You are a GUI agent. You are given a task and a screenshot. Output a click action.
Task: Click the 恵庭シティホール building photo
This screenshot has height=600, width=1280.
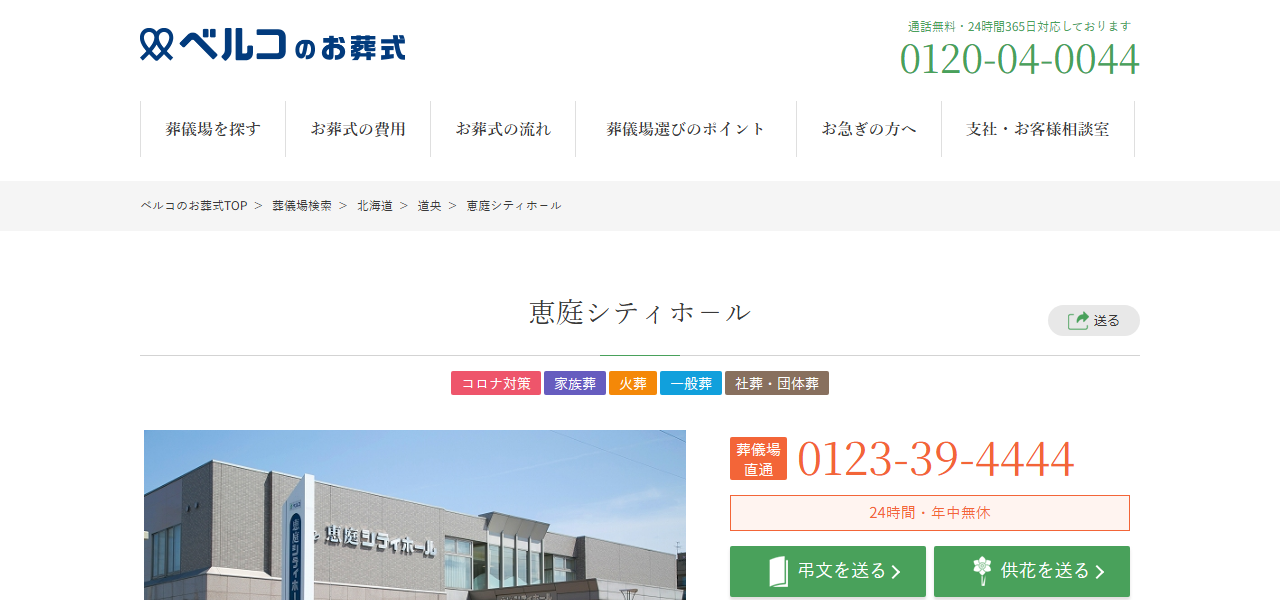415,515
